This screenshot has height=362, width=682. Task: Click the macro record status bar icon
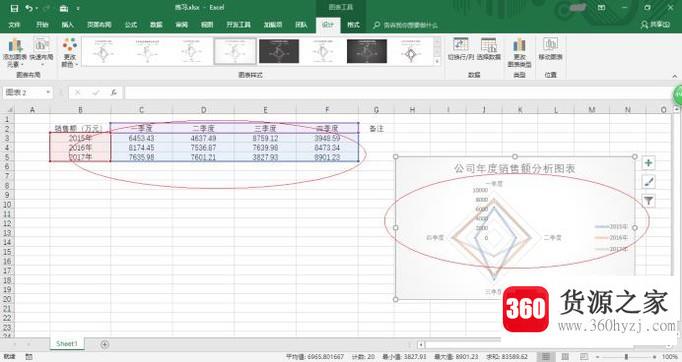pos(29,357)
